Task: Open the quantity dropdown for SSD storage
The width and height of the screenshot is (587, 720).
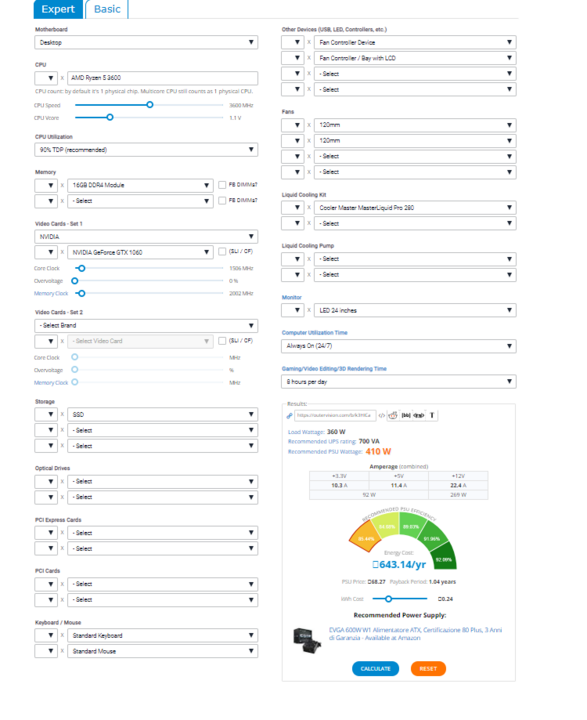Action: click(46, 415)
